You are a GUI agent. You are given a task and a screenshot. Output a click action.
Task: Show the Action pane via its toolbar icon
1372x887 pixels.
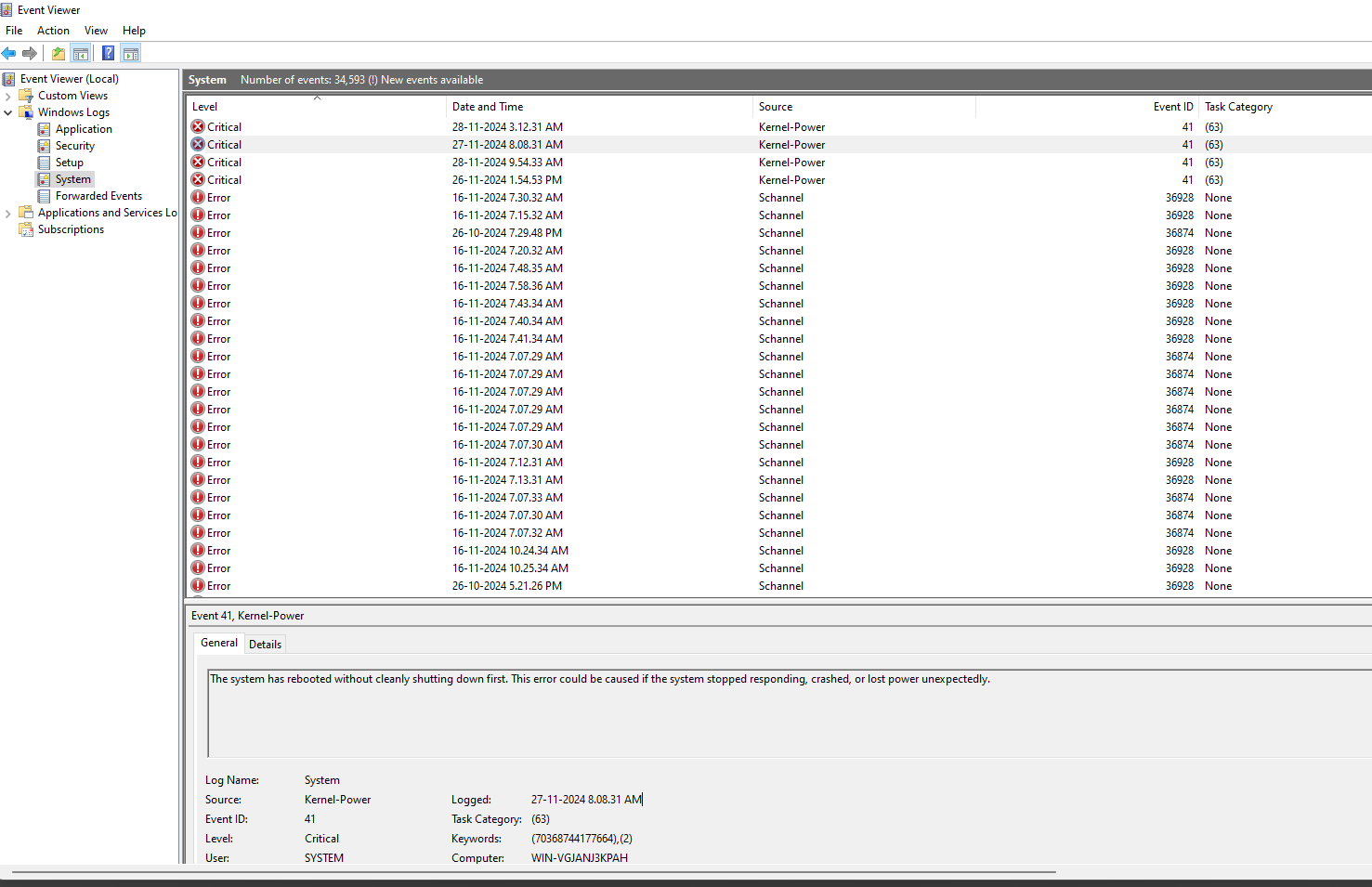point(130,53)
